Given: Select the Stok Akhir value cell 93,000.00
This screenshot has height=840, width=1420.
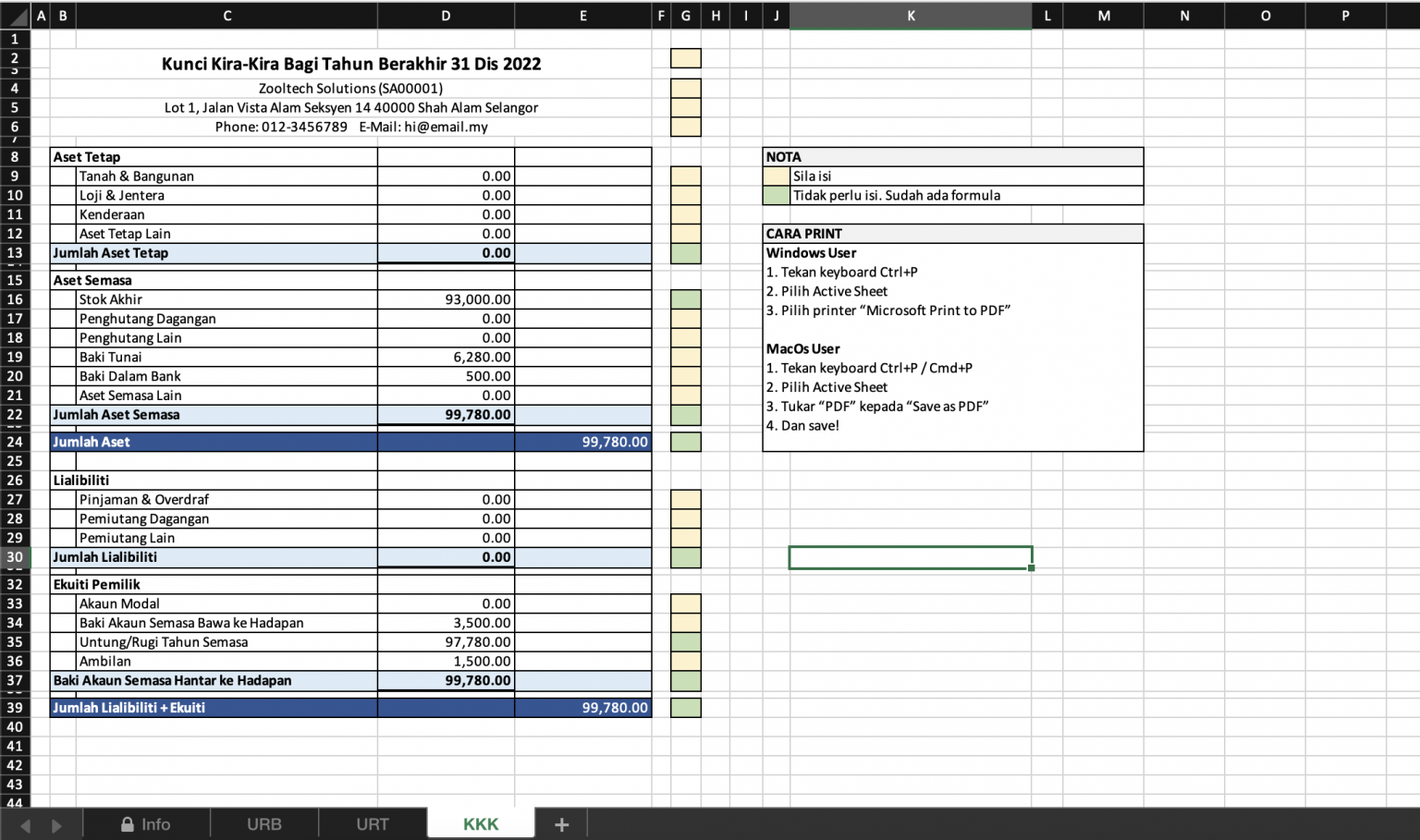Looking at the screenshot, I should 446,299.
